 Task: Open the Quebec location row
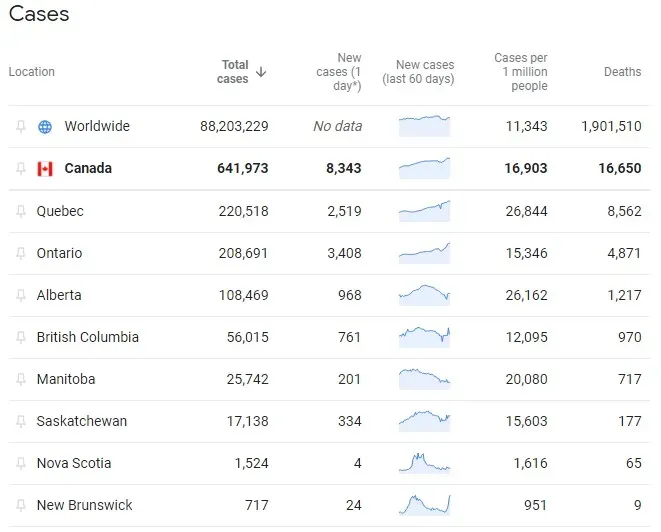click(x=60, y=211)
